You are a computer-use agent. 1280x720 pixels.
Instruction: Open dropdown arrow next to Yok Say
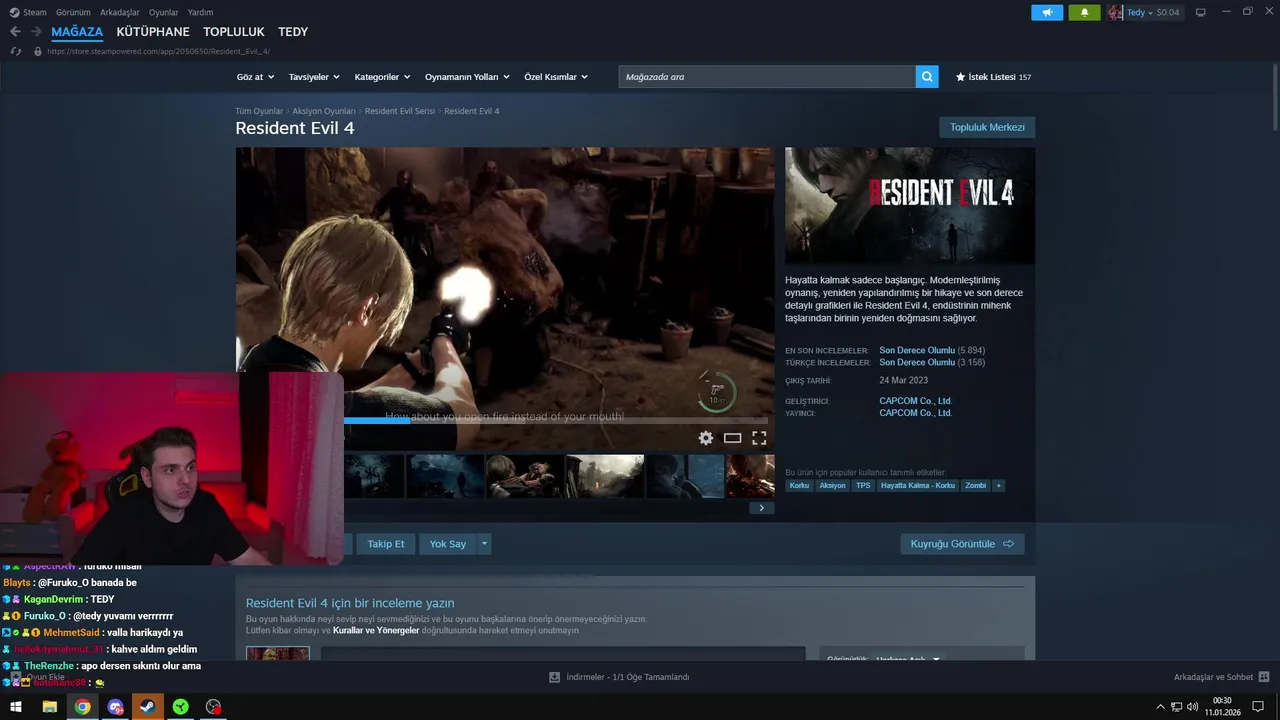point(484,544)
